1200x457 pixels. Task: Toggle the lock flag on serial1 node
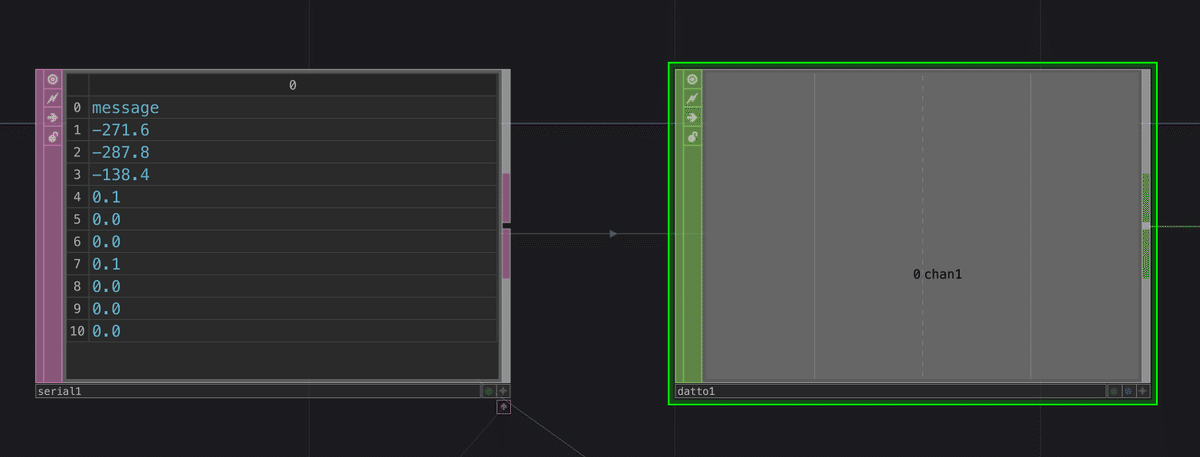coord(53,136)
